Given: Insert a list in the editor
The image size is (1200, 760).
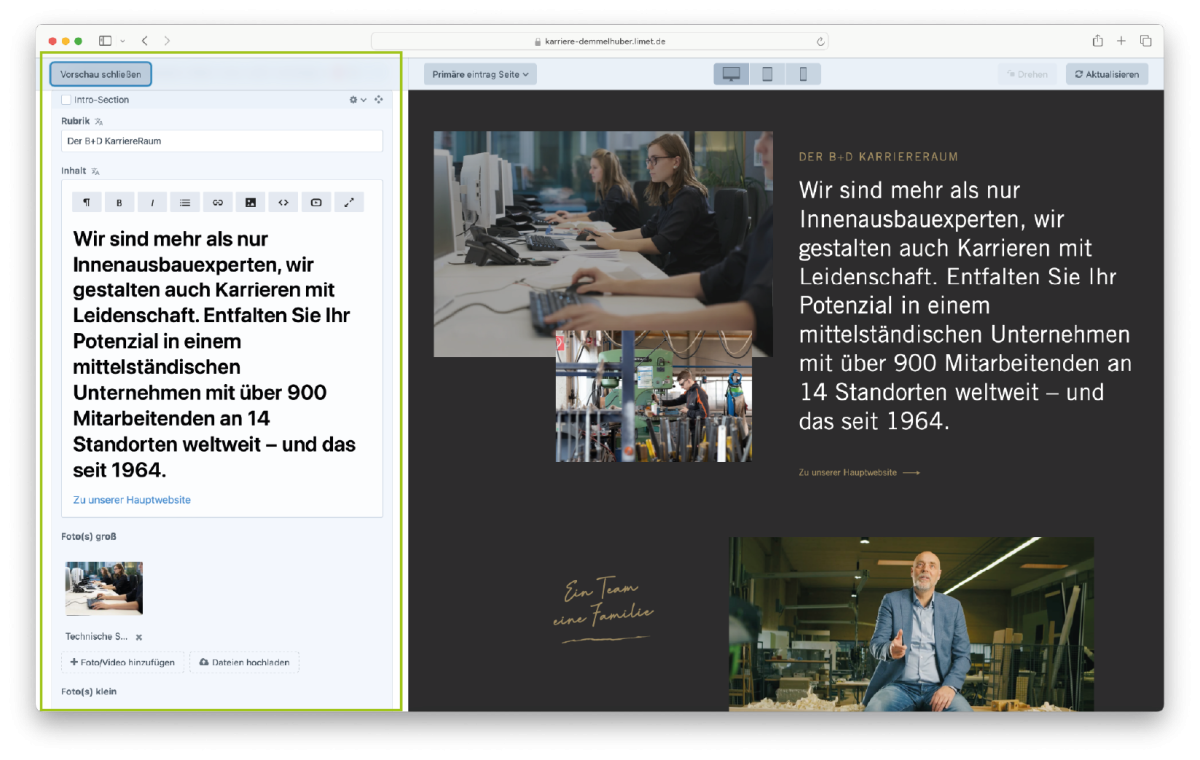Looking at the screenshot, I should click(185, 202).
